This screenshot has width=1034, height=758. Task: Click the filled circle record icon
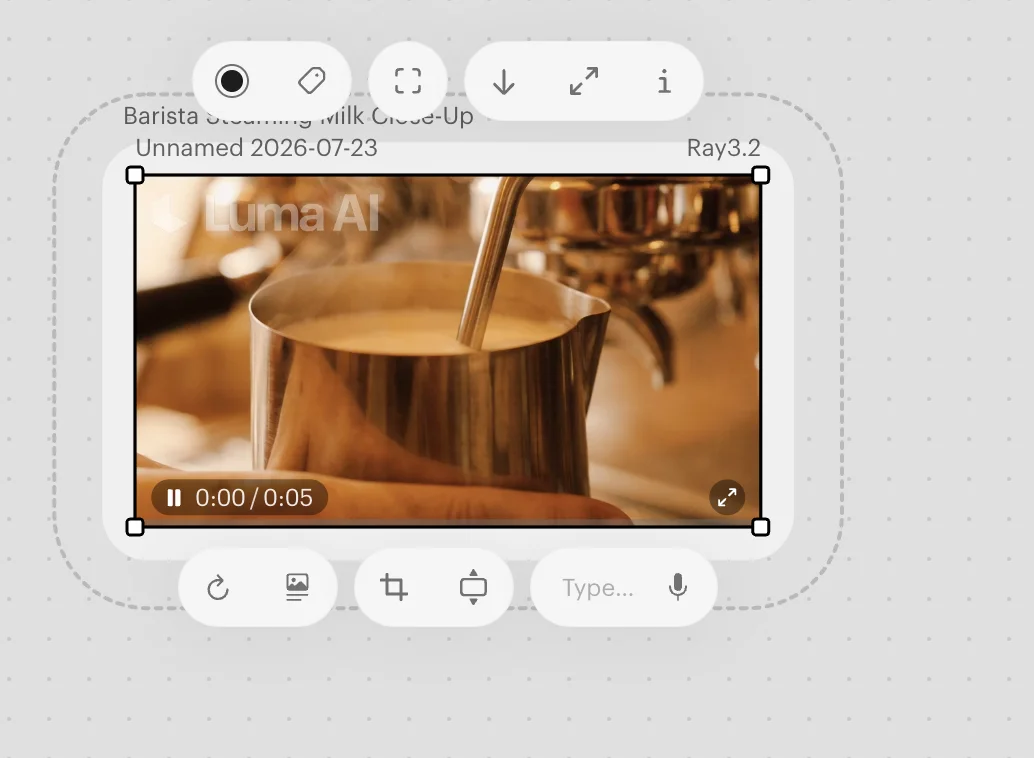click(x=231, y=81)
